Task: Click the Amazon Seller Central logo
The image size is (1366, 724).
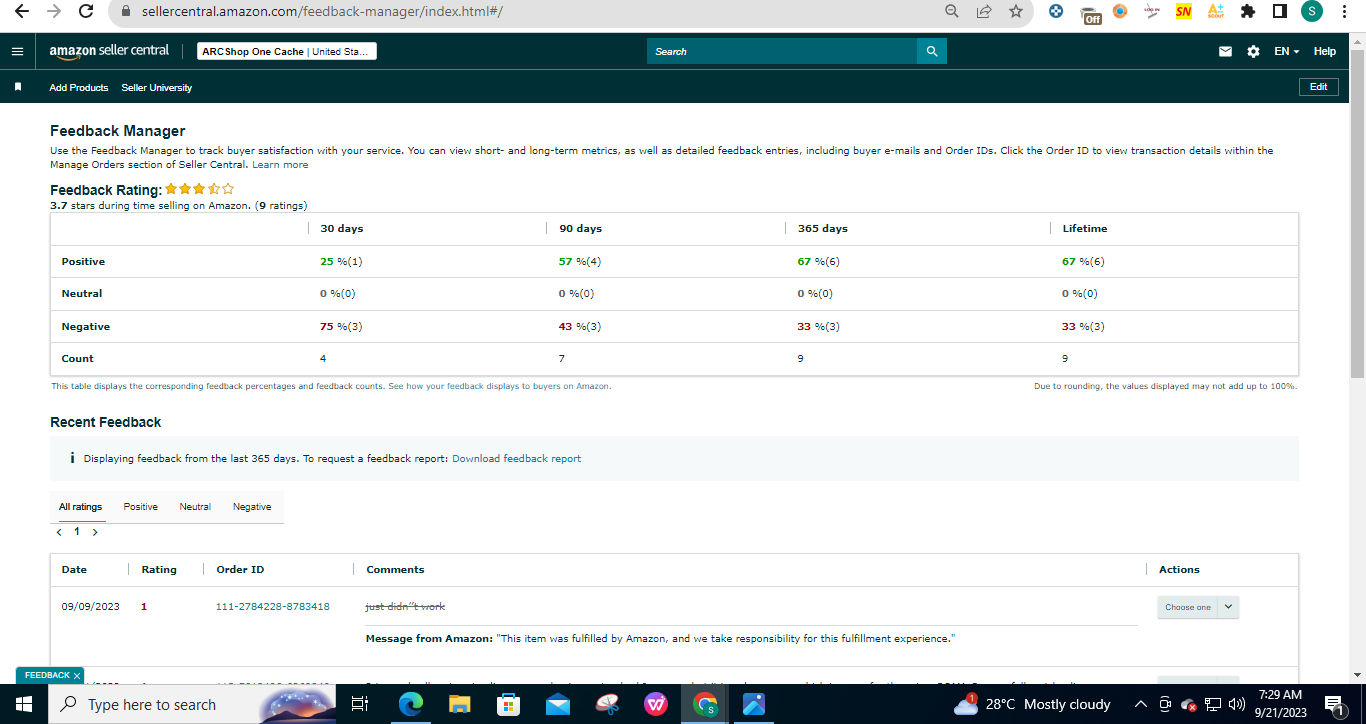Action: pyautogui.click(x=109, y=51)
